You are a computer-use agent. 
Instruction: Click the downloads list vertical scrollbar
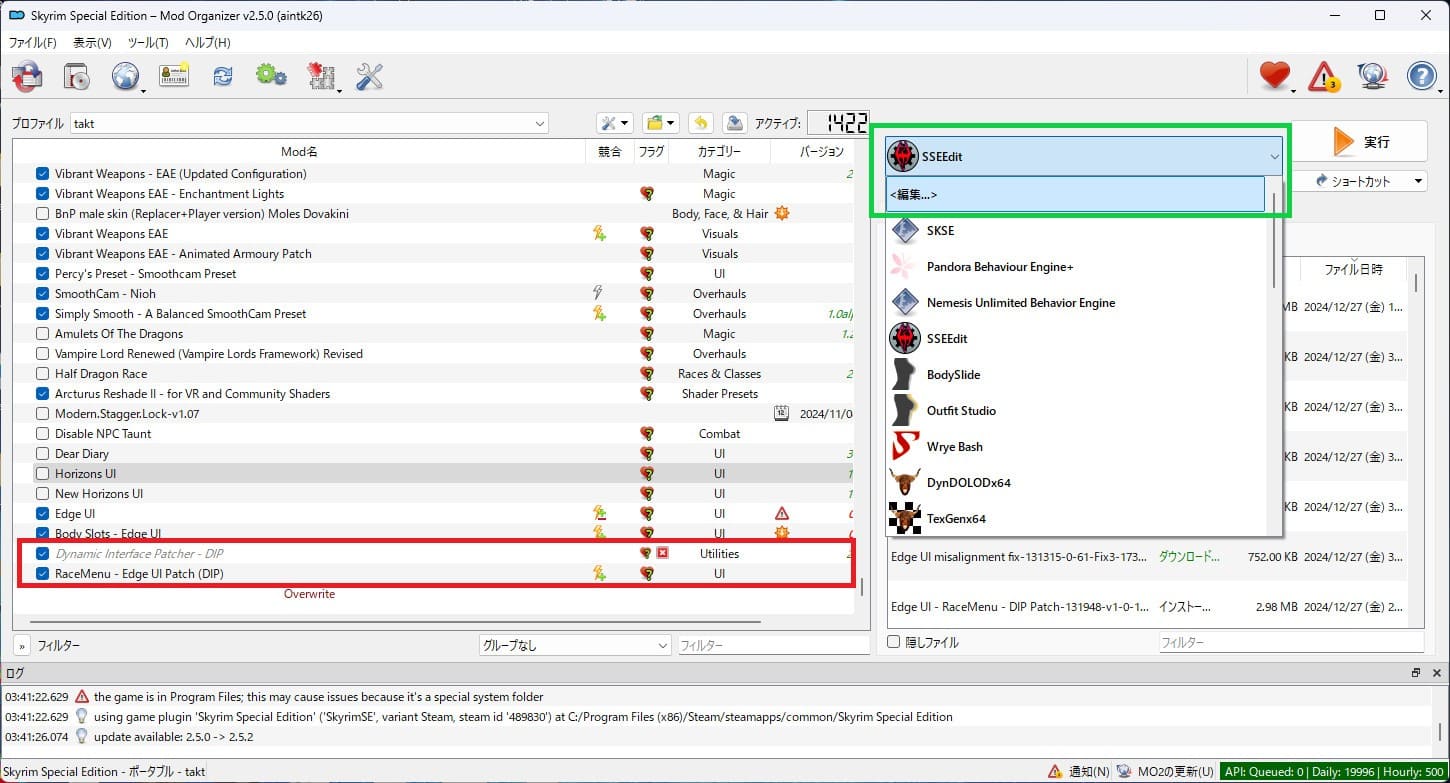pyautogui.click(x=1414, y=284)
